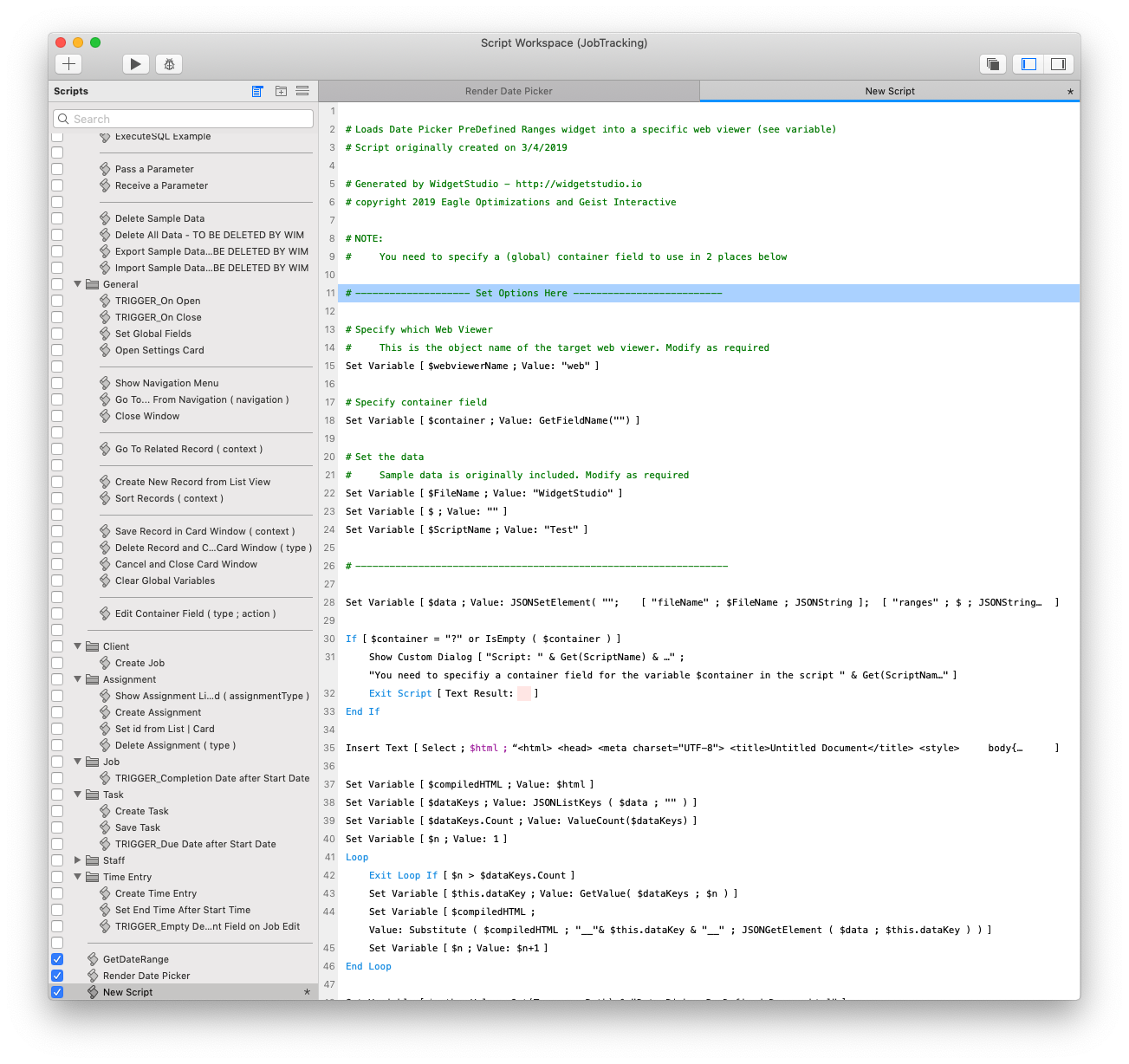
Task: Check the box for TRIGGER_On Open
Action: point(57,301)
